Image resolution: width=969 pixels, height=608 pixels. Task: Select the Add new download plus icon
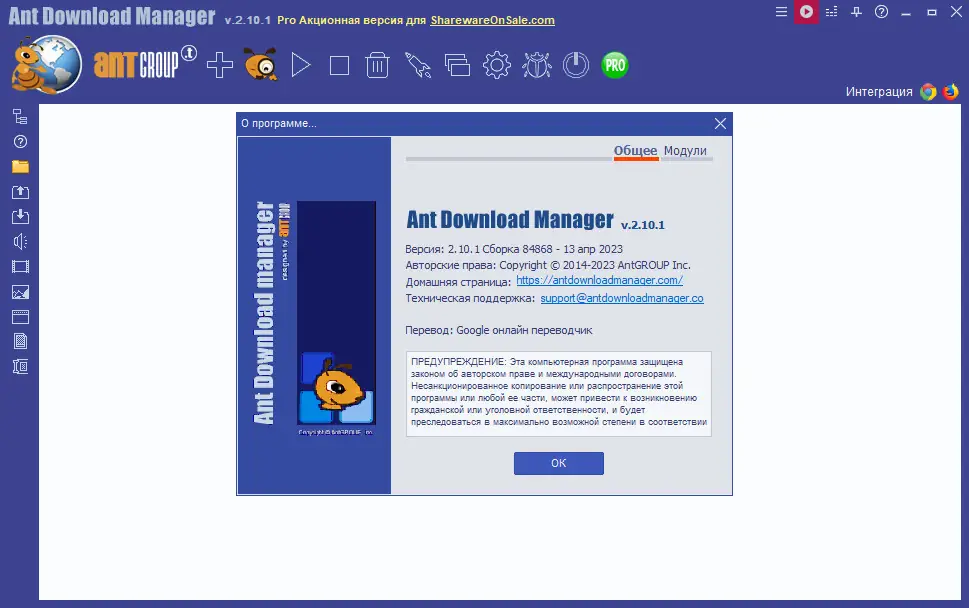coord(222,65)
